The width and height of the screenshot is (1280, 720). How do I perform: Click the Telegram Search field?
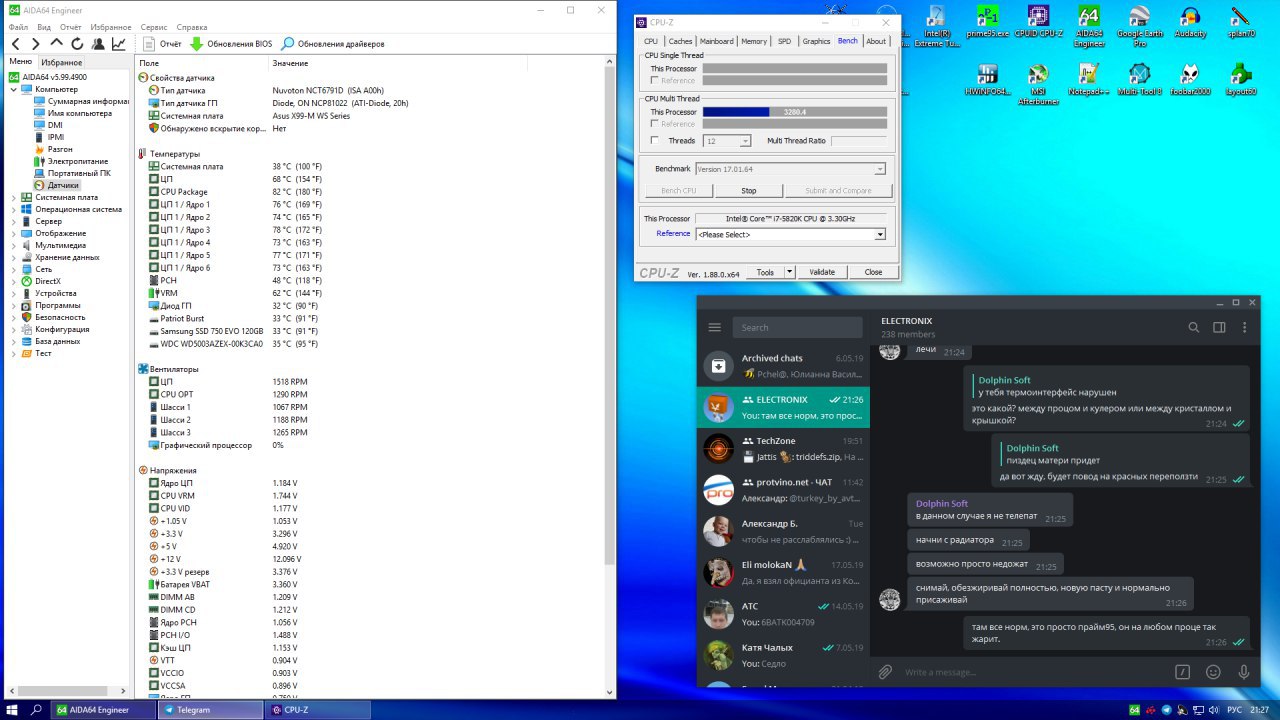pyautogui.click(x=797, y=327)
